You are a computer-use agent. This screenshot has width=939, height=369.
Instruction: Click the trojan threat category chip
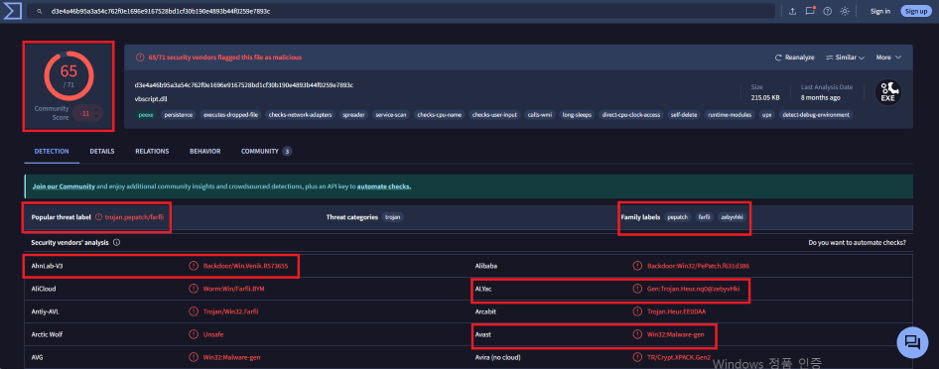[393, 217]
